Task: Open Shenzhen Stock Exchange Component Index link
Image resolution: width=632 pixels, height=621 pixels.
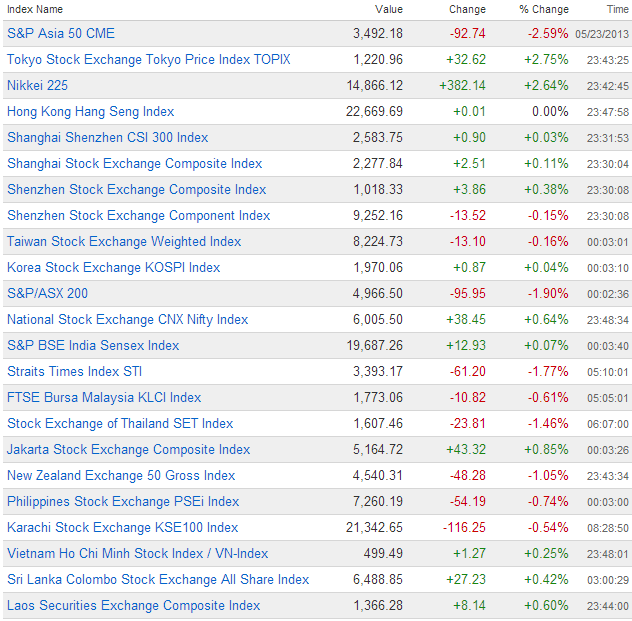Action: 139,216
